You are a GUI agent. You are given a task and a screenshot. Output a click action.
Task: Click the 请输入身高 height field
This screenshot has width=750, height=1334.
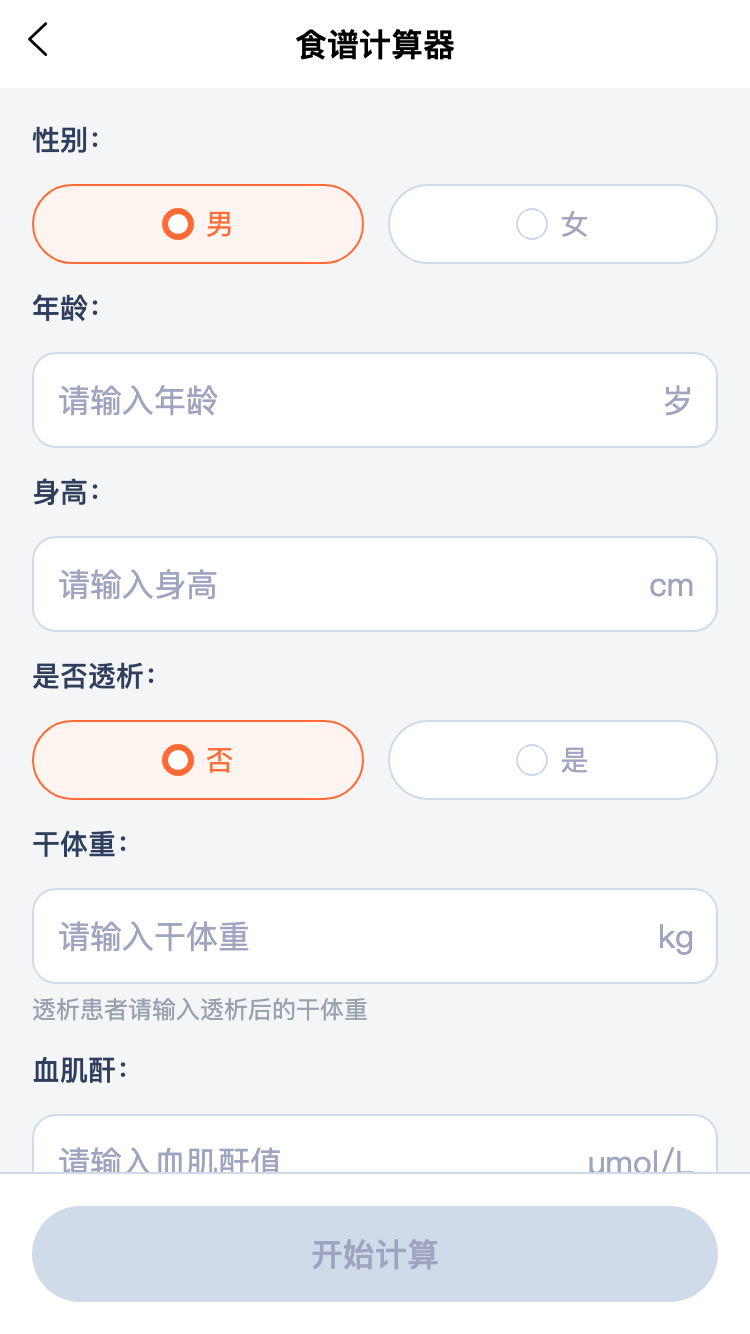coord(340,584)
